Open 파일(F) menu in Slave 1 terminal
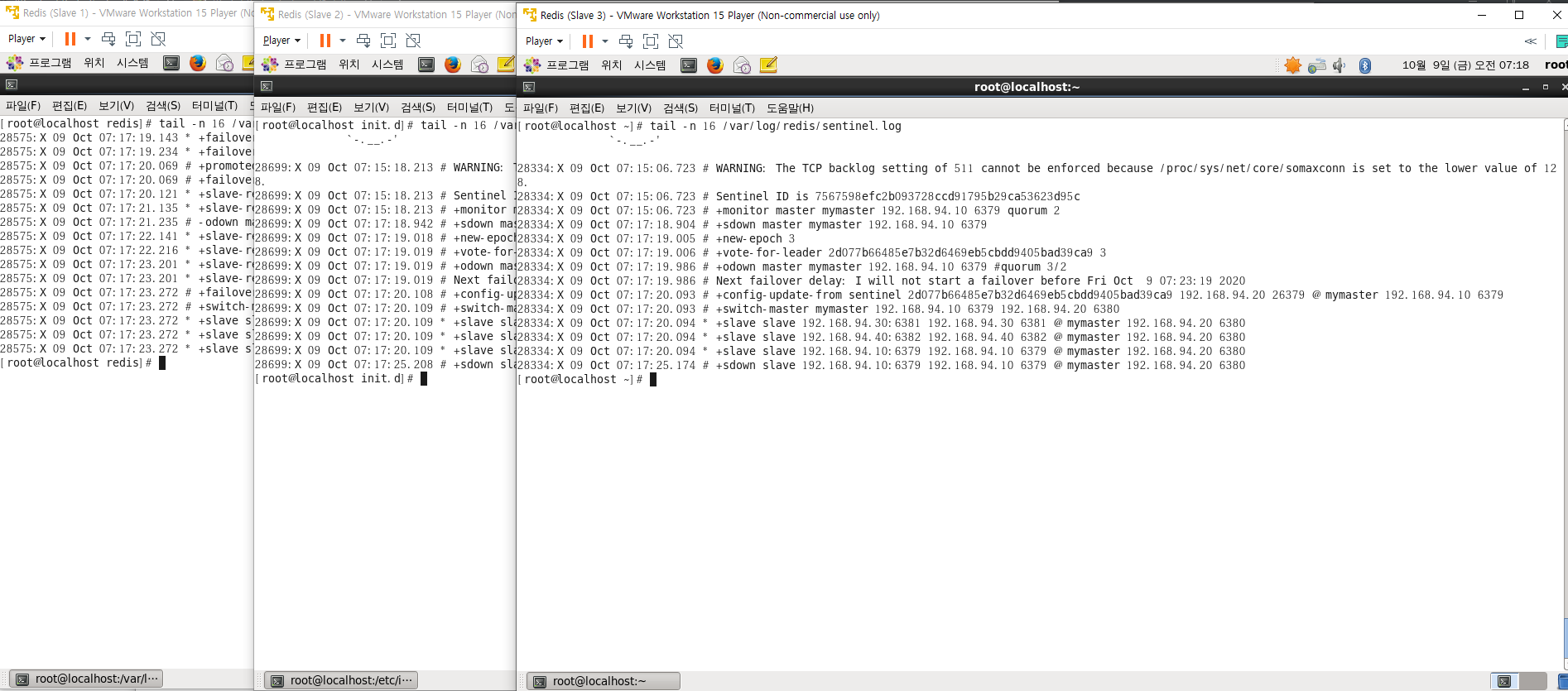The width and height of the screenshot is (1568, 691). click(x=23, y=106)
